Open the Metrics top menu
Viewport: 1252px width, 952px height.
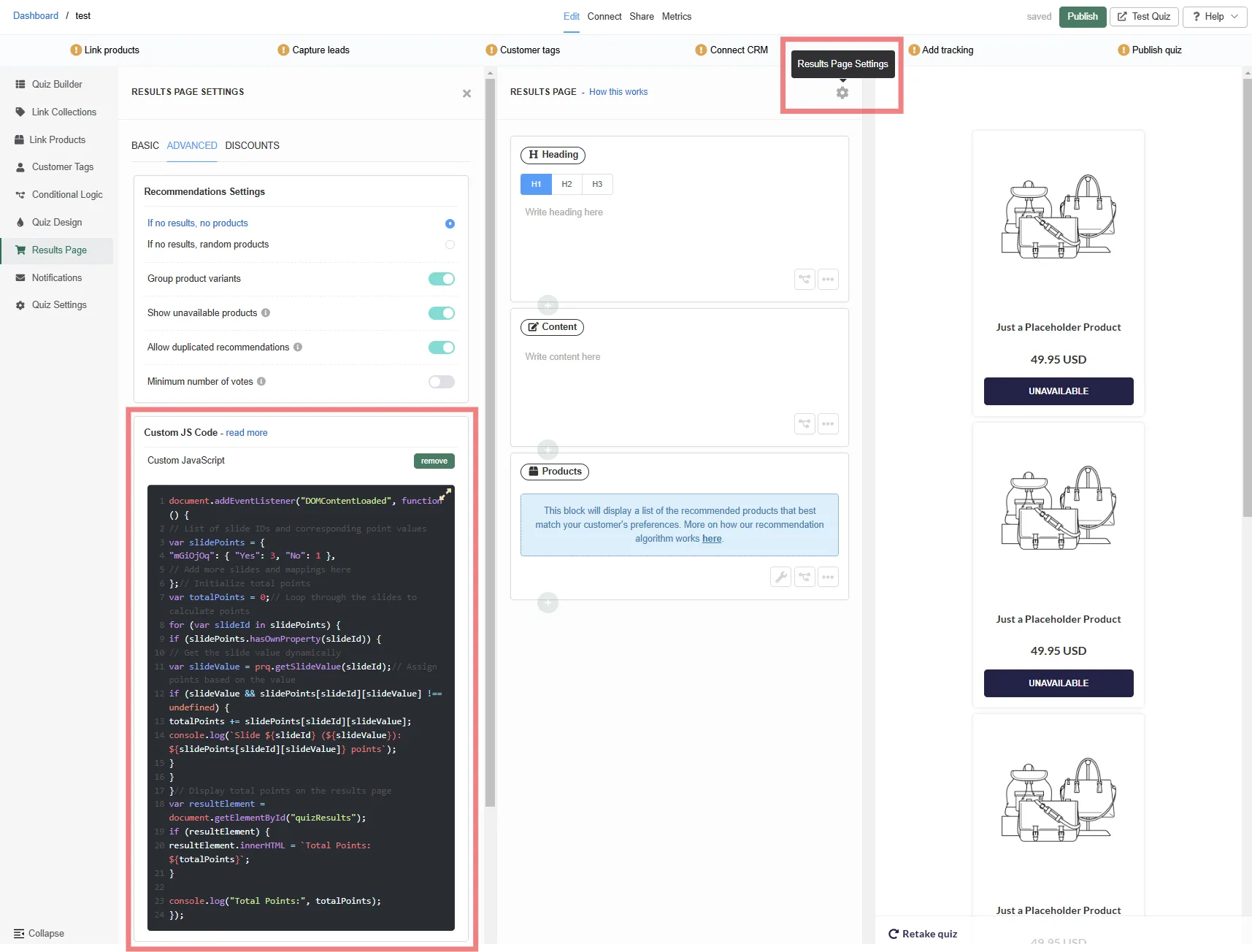tap(677, 16)
